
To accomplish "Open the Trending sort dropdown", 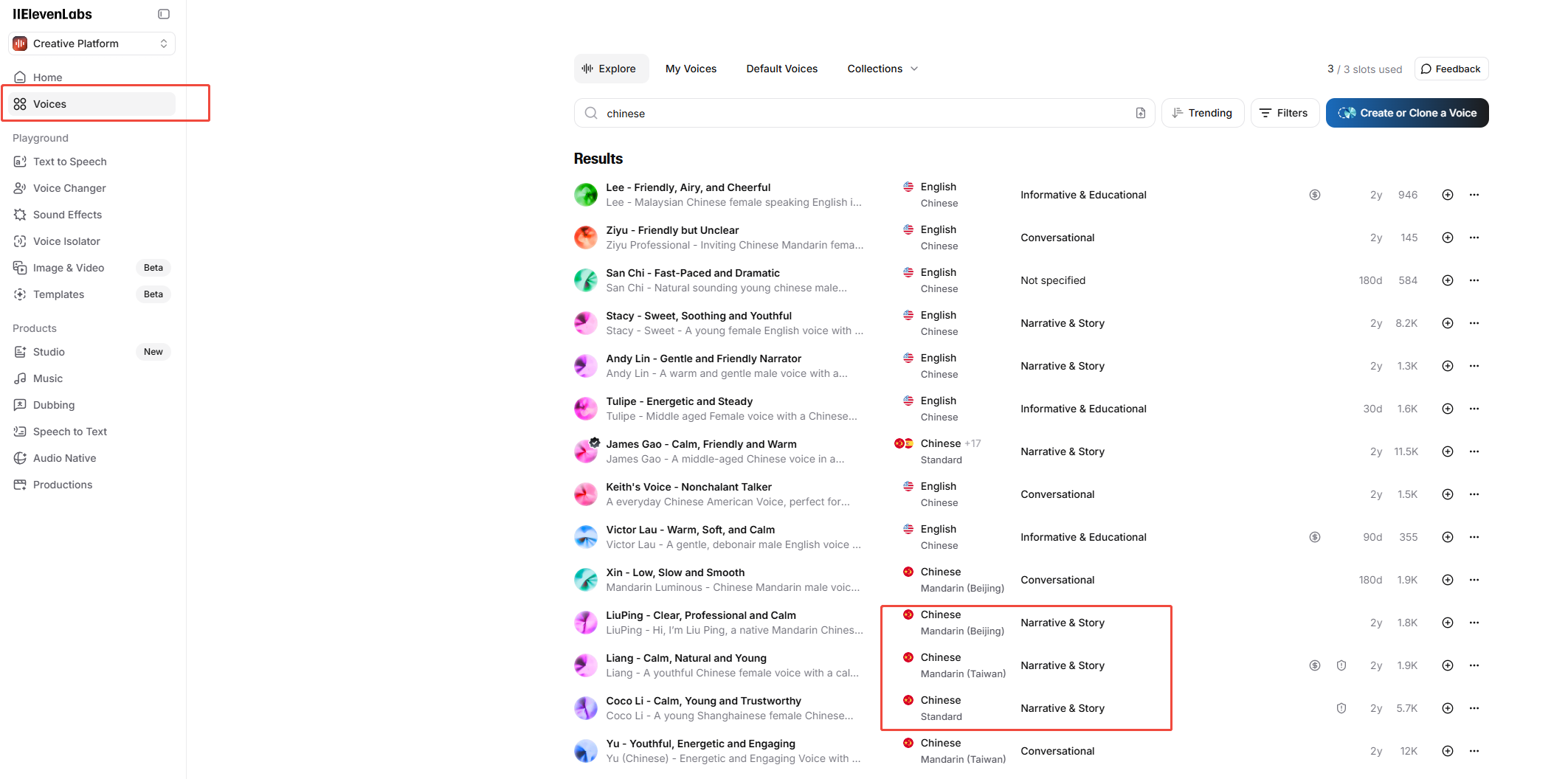I will point(1202,113).
